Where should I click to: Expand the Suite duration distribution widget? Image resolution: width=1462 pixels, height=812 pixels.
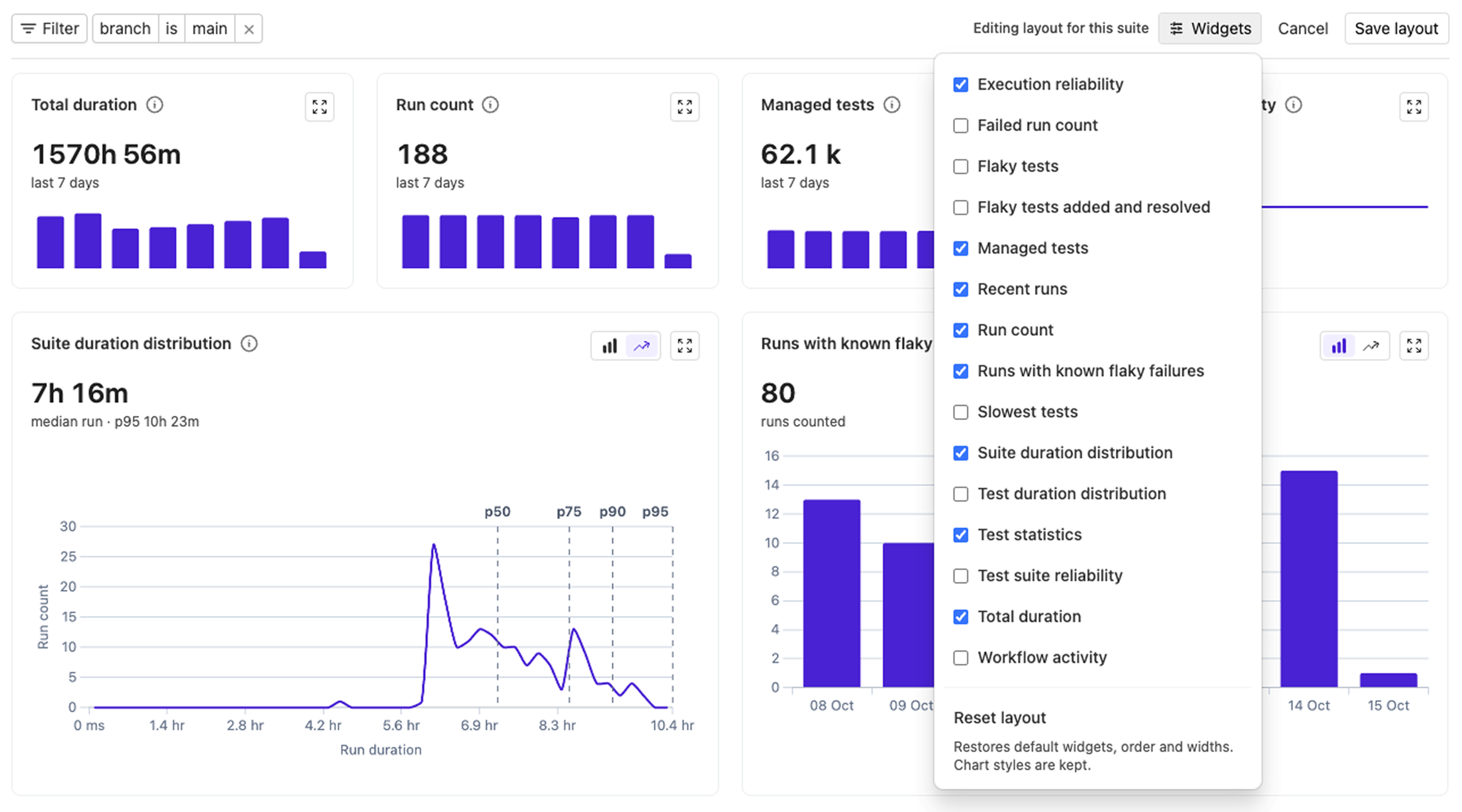(x=684, y=346)
